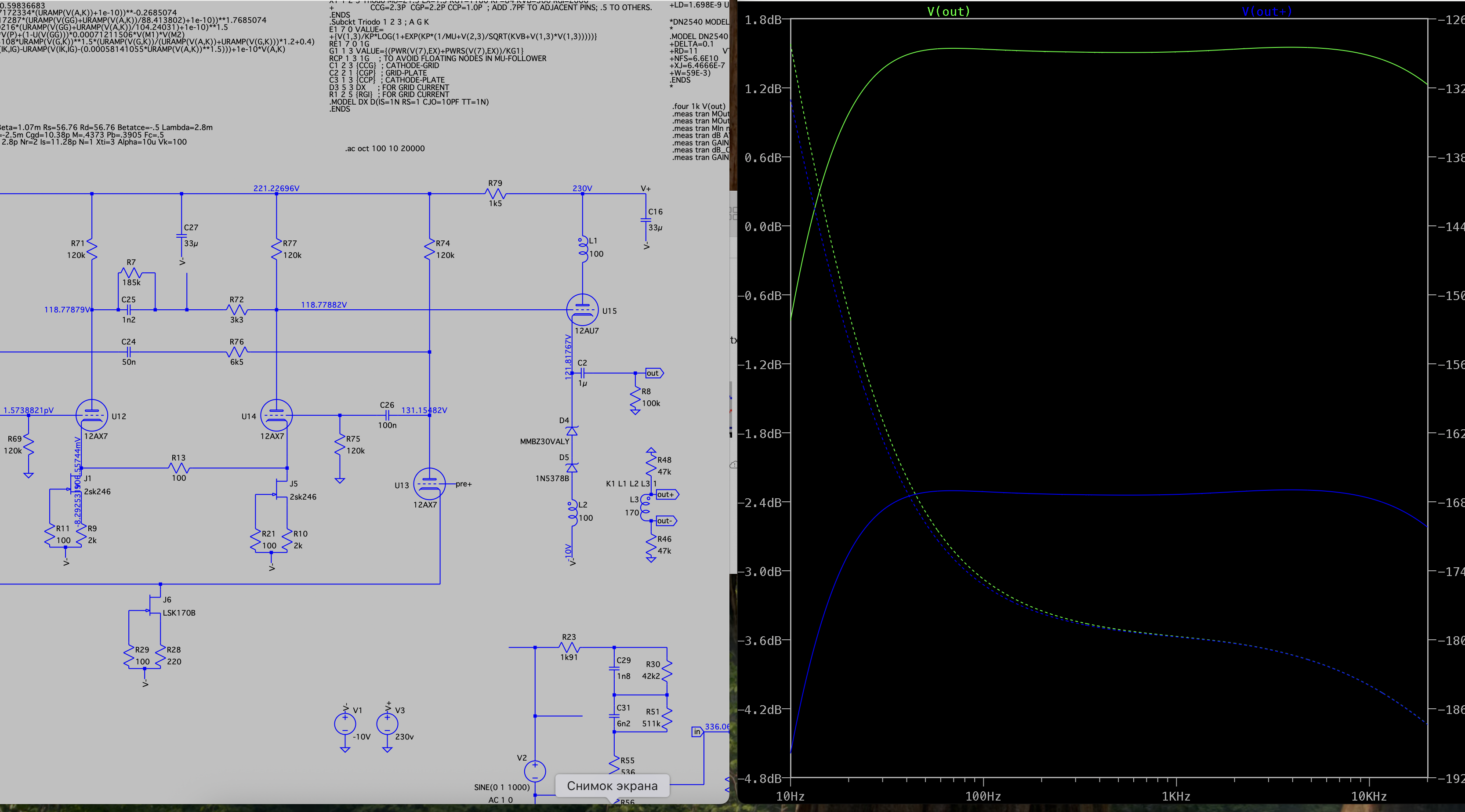This screenshot has height=812, width=1465.
Task: Click the 100Hz frequency axis label
Action: tap(983, 796)
